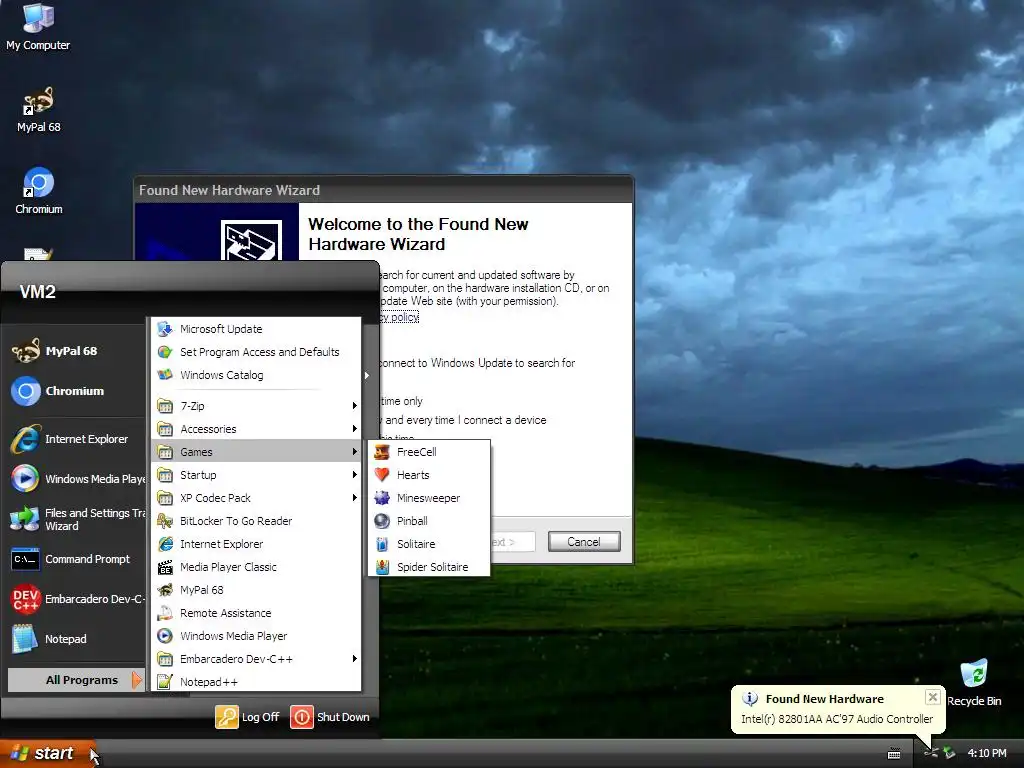Click the Found New Hardware balloon text

(837, 719)
